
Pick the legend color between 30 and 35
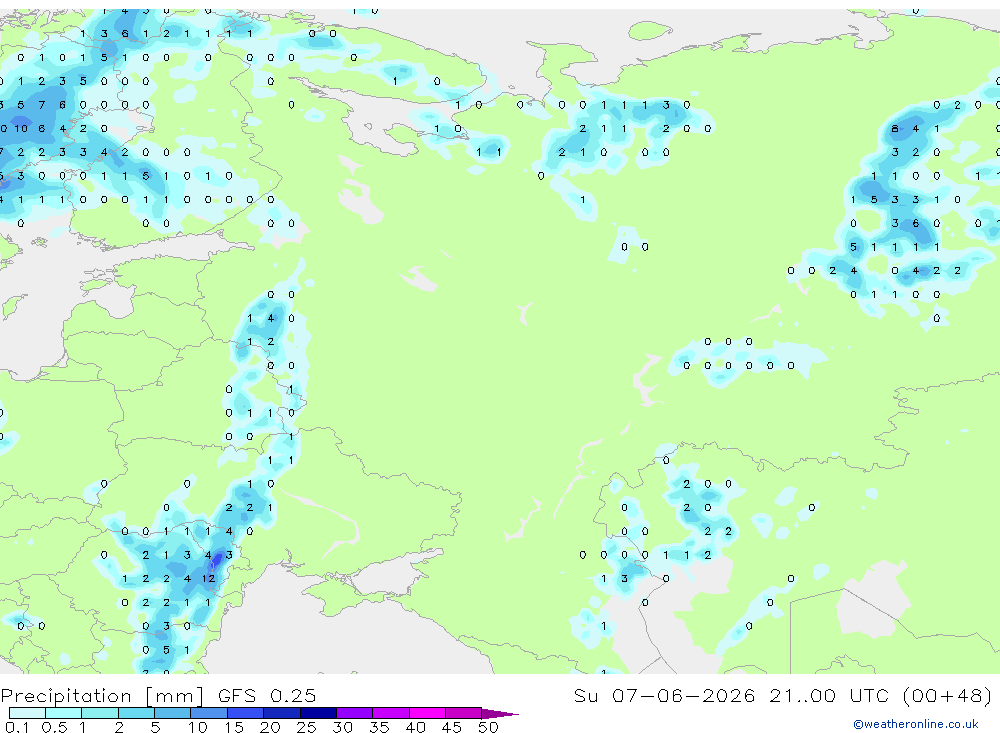click(x=355, y=713)
